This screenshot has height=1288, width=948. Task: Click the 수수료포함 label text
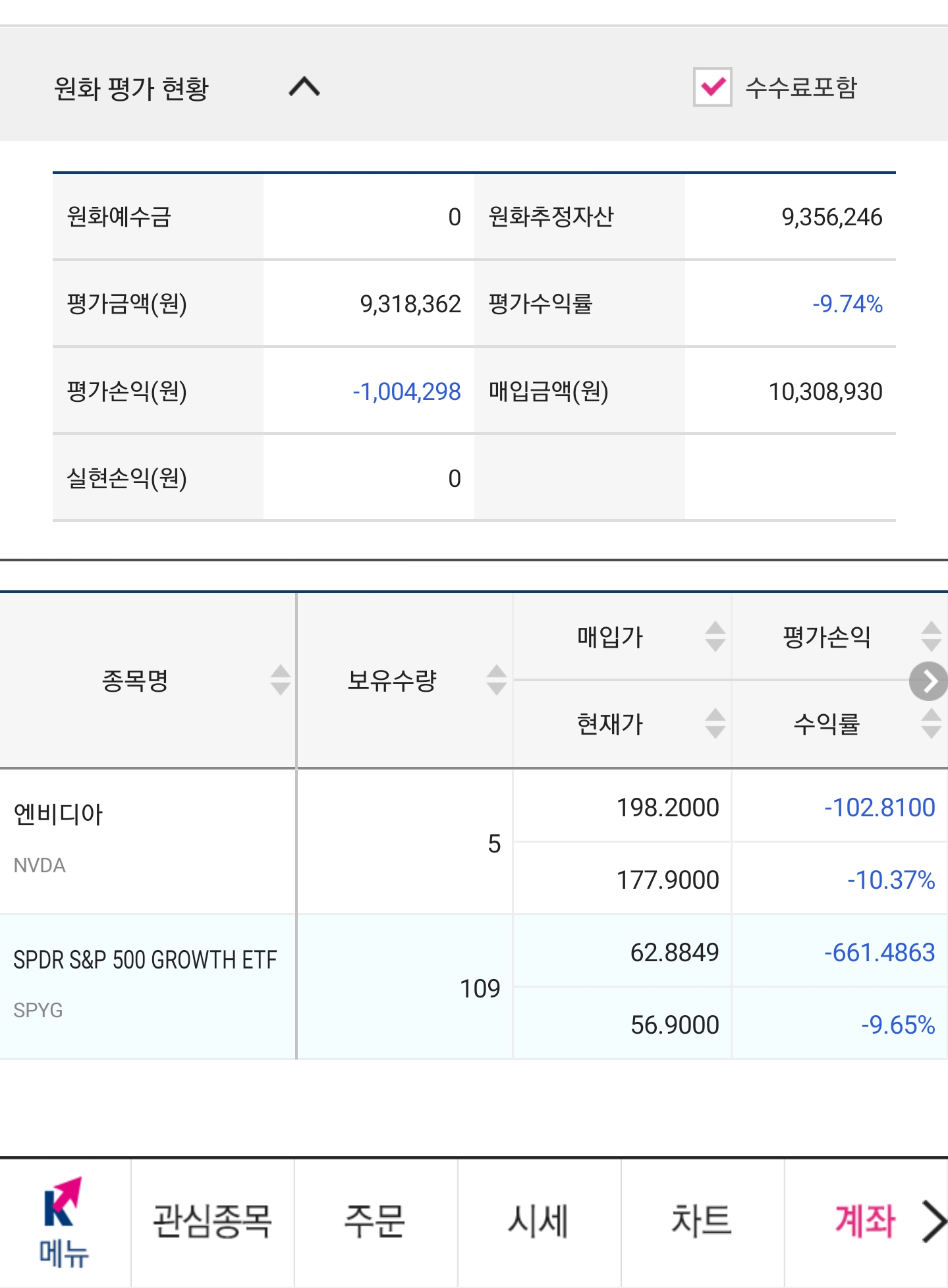(x=801, y=87)
